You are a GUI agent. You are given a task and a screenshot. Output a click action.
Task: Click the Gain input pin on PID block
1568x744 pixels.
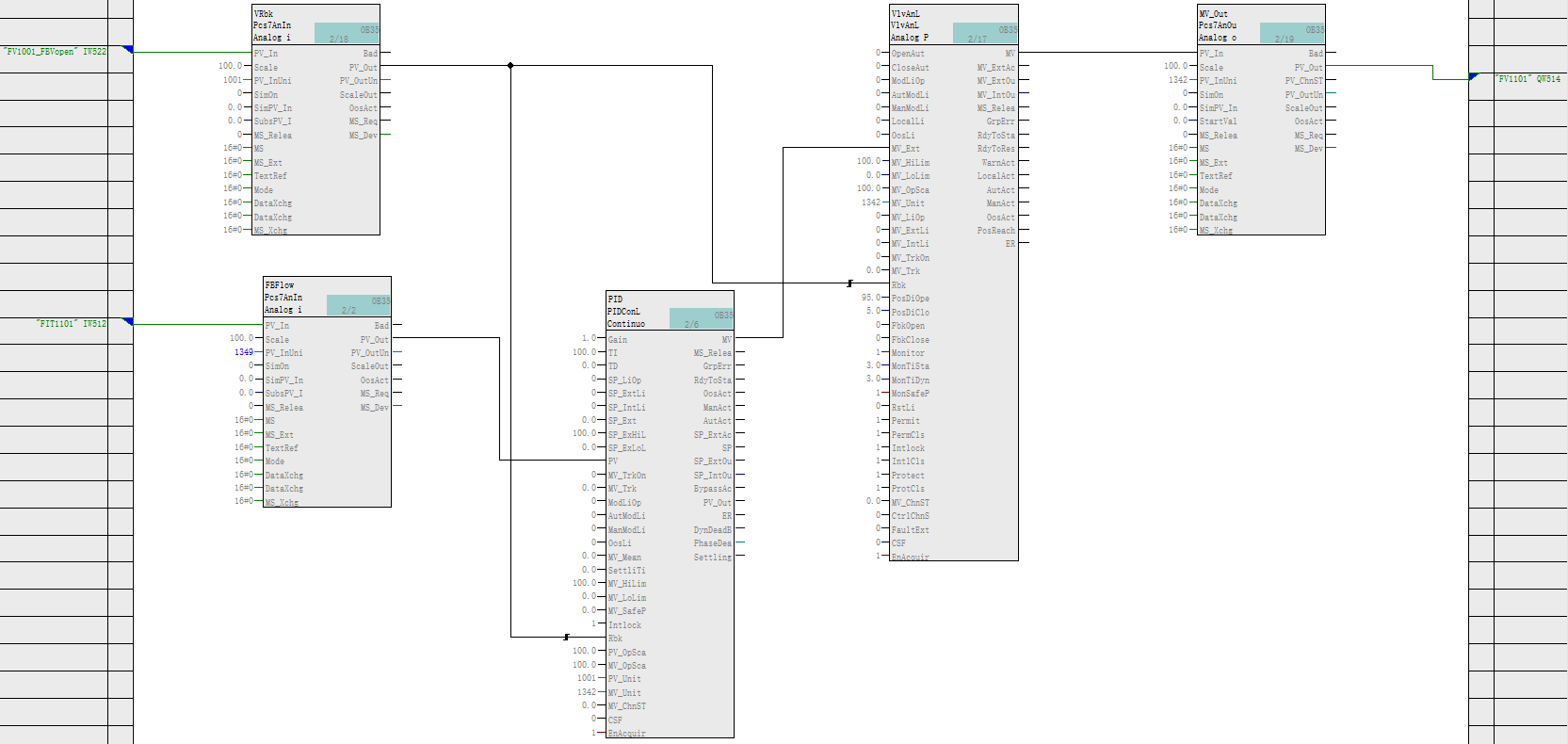coord(618,339)
